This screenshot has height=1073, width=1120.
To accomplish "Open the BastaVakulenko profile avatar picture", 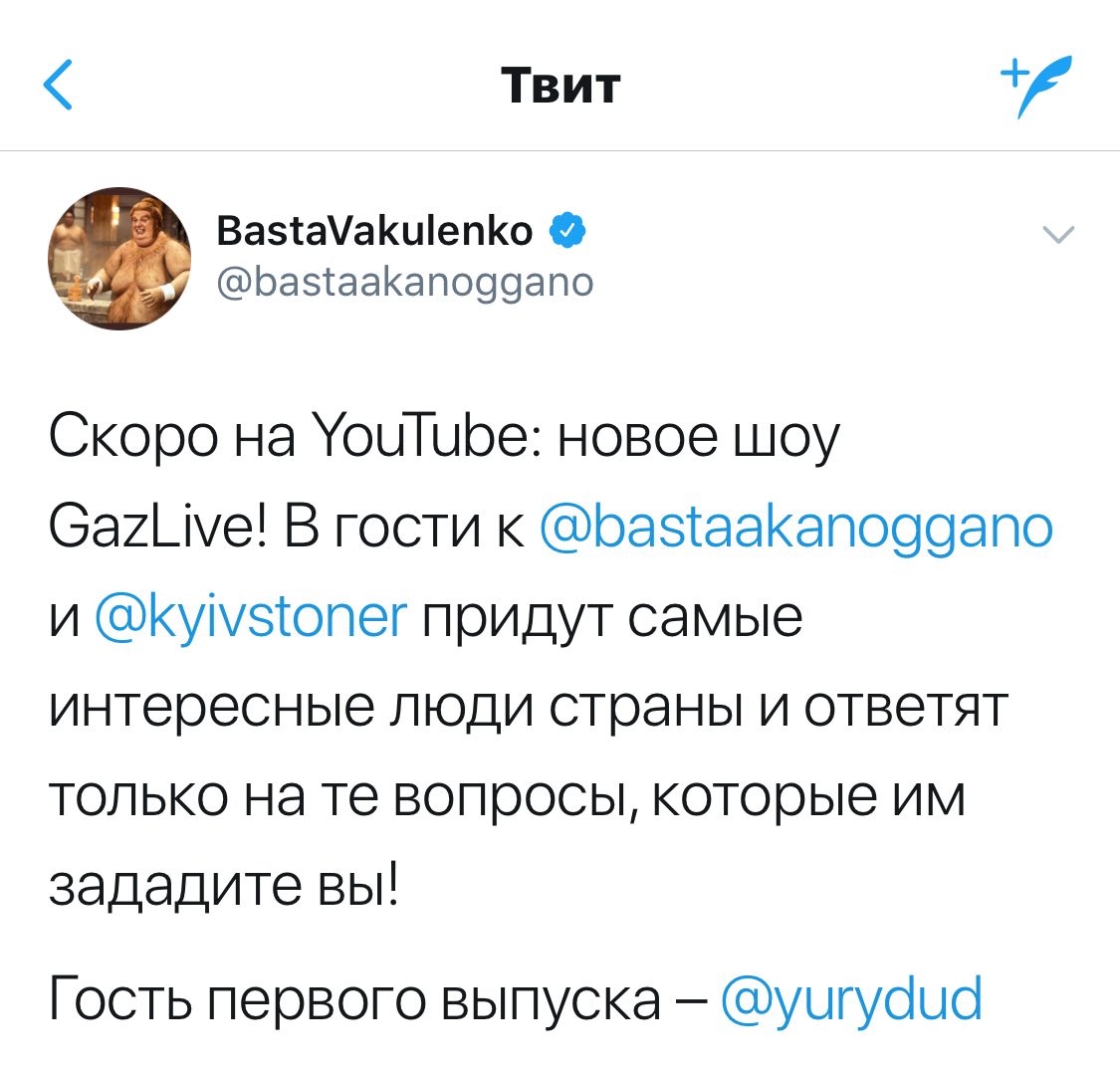I will pos(119,258).
